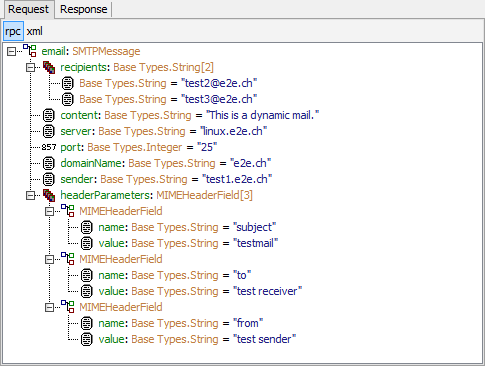Collapse the recipients node

pos(30,67)
